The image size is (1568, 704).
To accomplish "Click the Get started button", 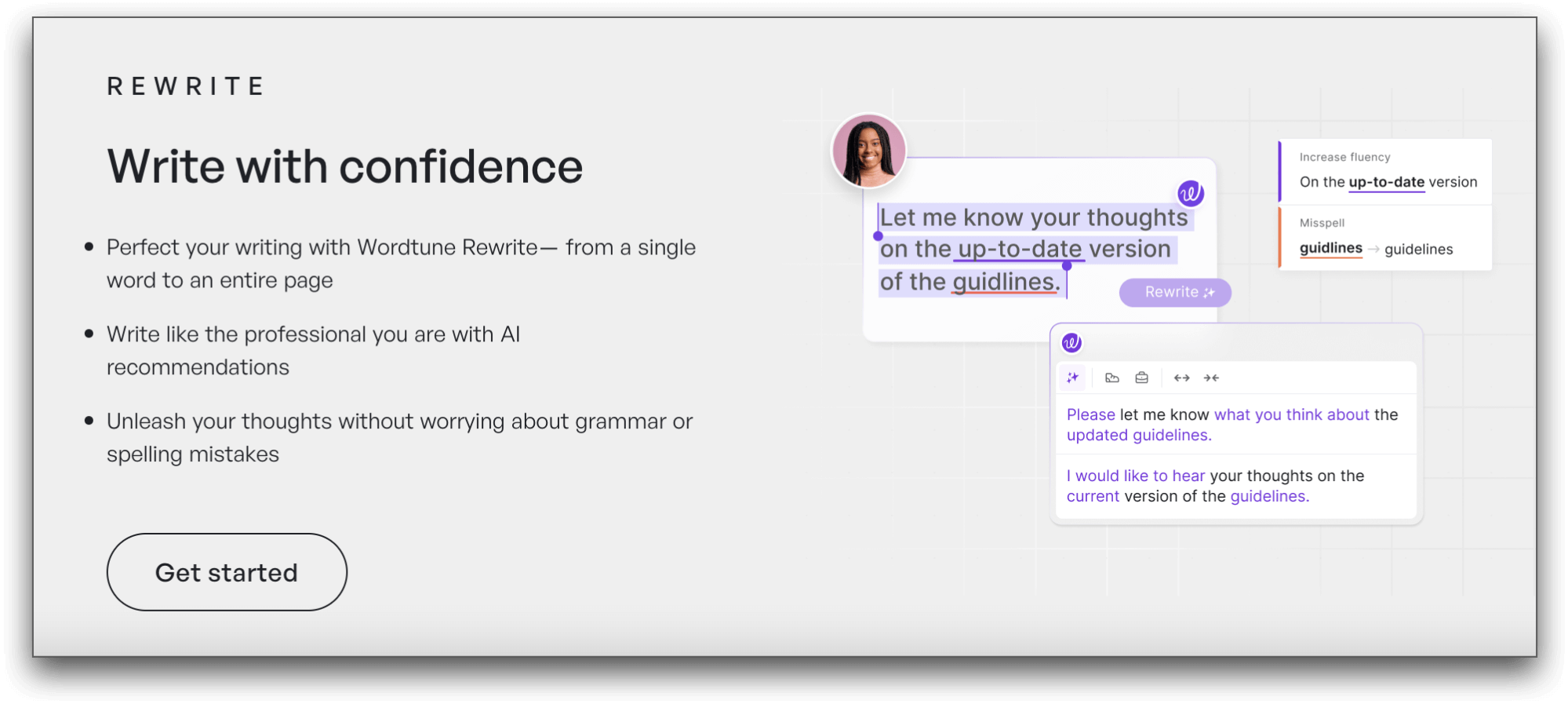I will (227, 572).
